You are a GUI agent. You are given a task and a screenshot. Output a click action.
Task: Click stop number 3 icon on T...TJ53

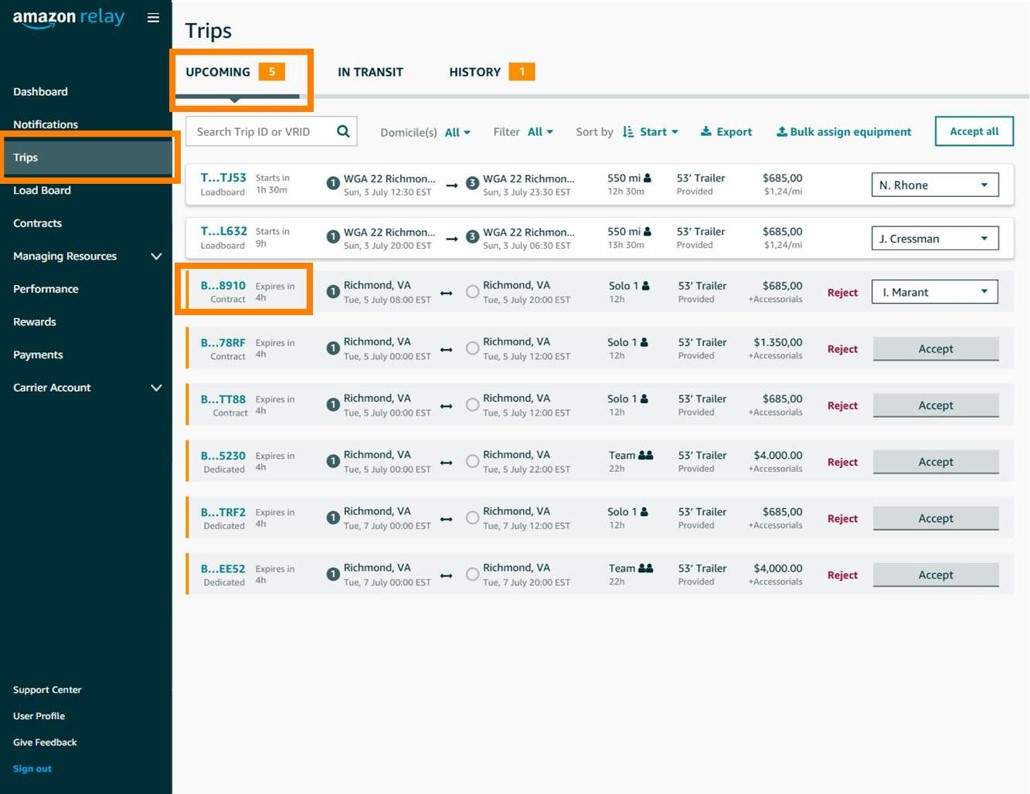(x=472, y=185)
